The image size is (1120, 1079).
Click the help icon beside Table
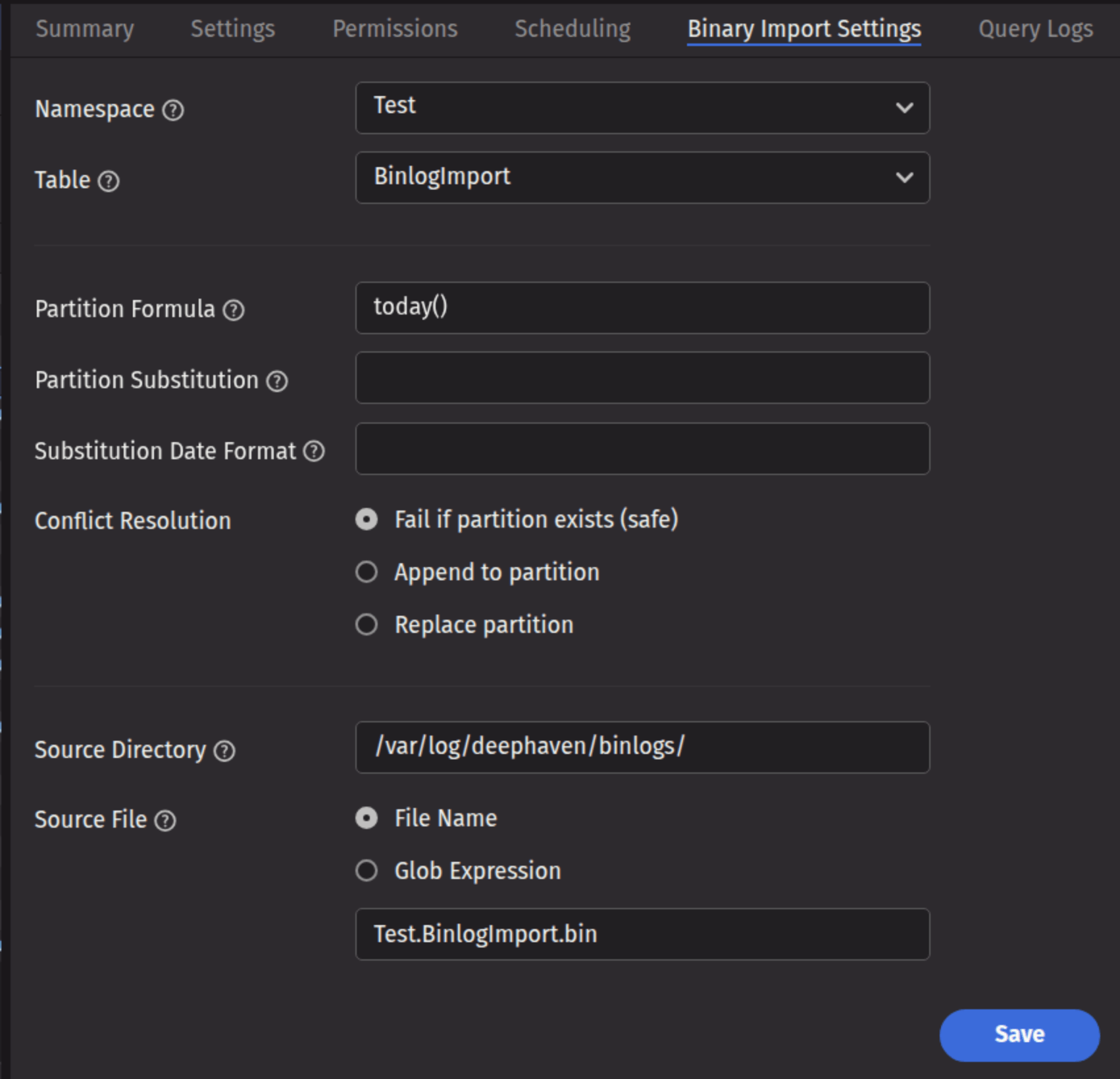(x=109, y=181)
